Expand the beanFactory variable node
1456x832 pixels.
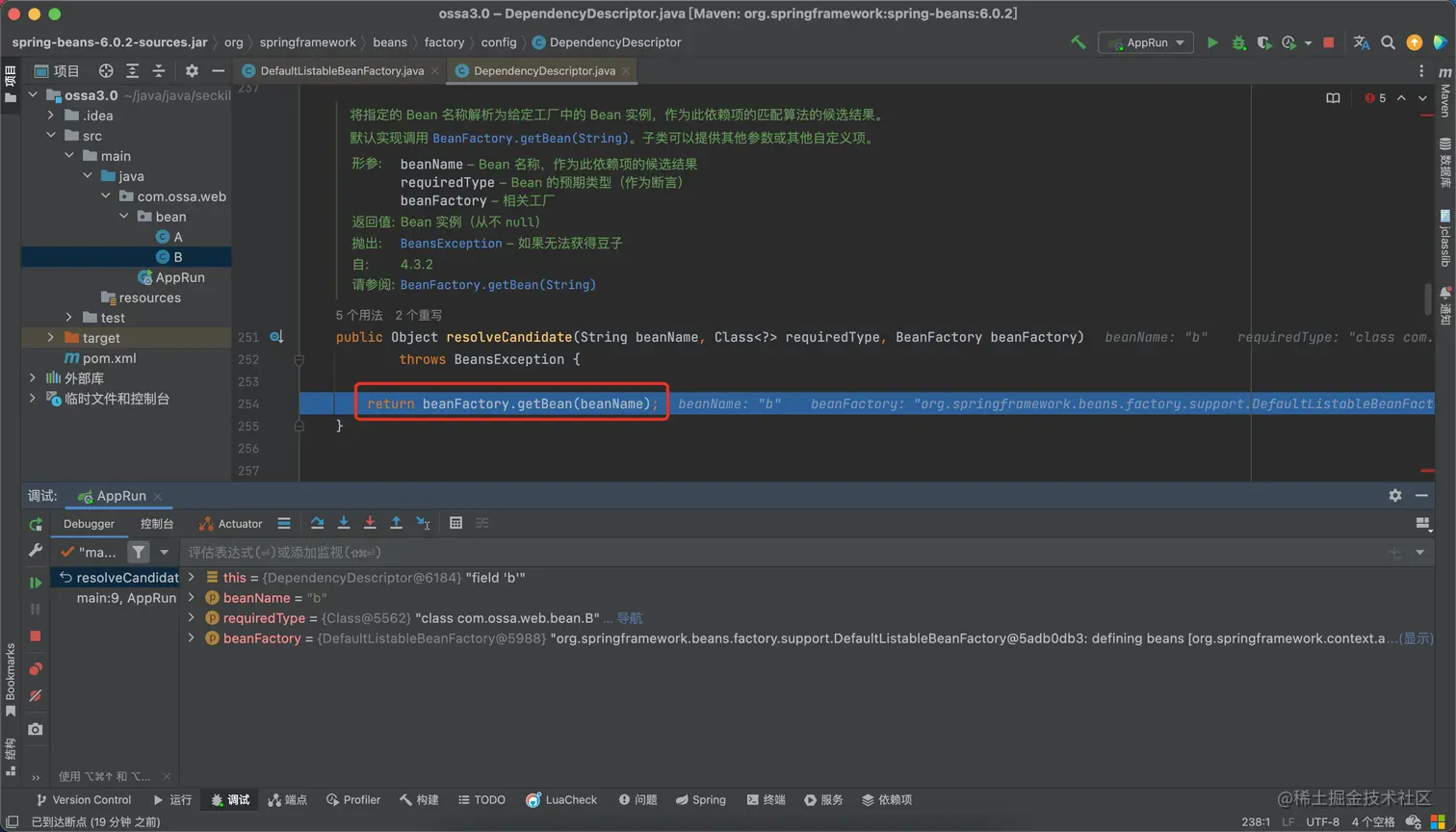191,638
